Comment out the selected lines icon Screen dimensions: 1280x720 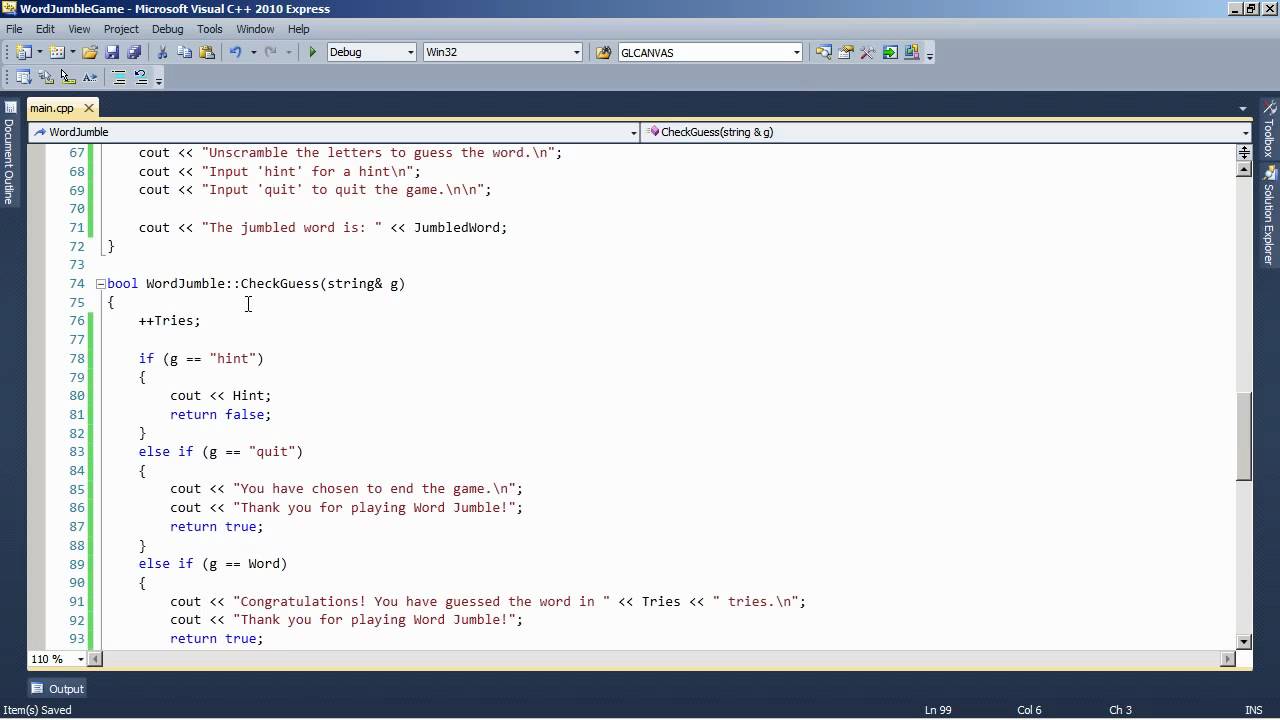click(119, 77)
